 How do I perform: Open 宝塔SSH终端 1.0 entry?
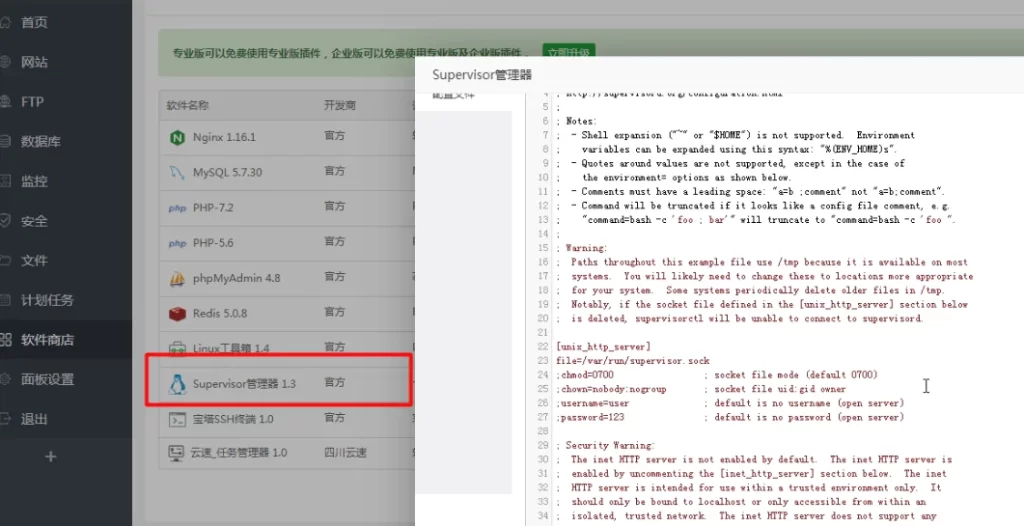(232, 419)
